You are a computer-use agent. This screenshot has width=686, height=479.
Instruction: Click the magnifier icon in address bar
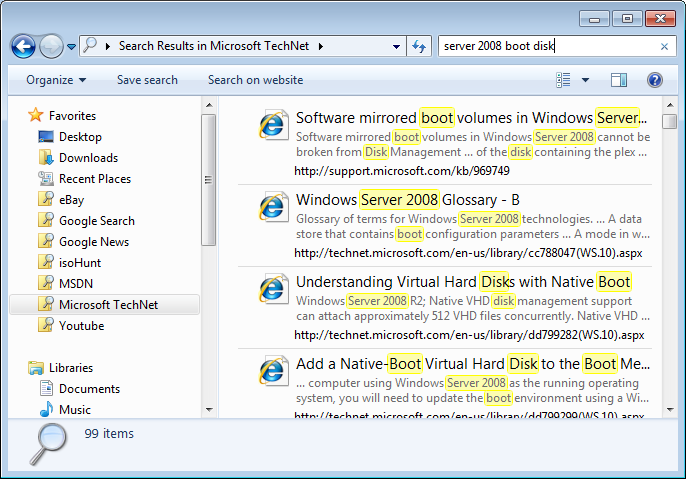90,45
